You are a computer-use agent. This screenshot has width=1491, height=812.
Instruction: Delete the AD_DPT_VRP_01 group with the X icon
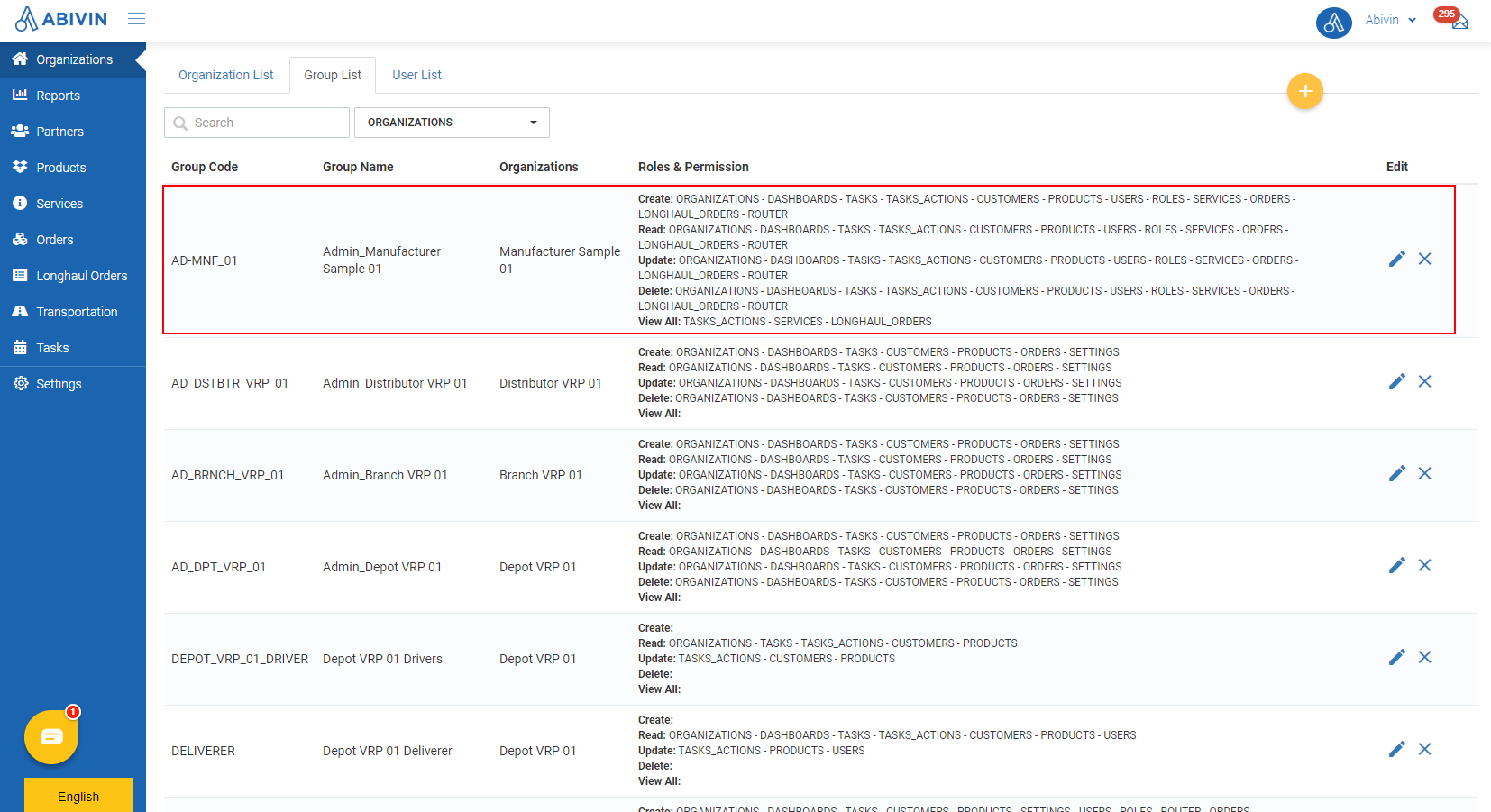[x=1424, y=566]
